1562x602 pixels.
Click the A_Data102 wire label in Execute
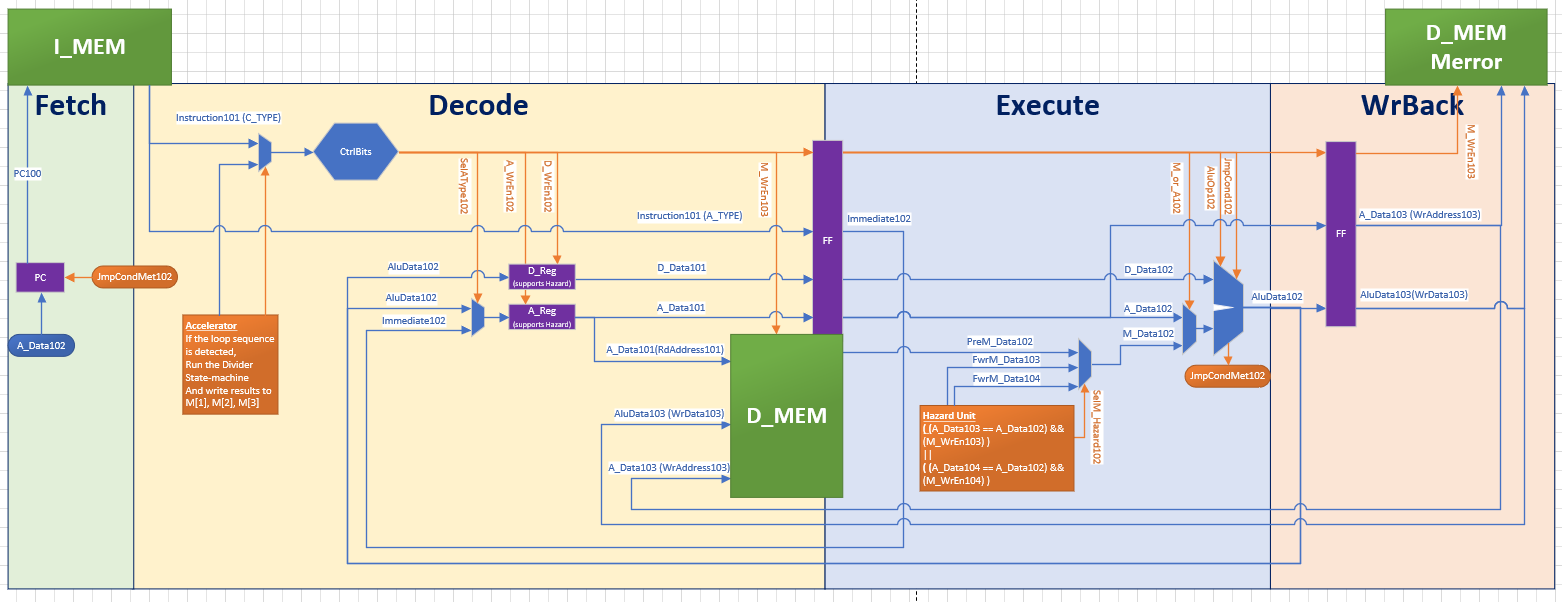[1148, 309]
